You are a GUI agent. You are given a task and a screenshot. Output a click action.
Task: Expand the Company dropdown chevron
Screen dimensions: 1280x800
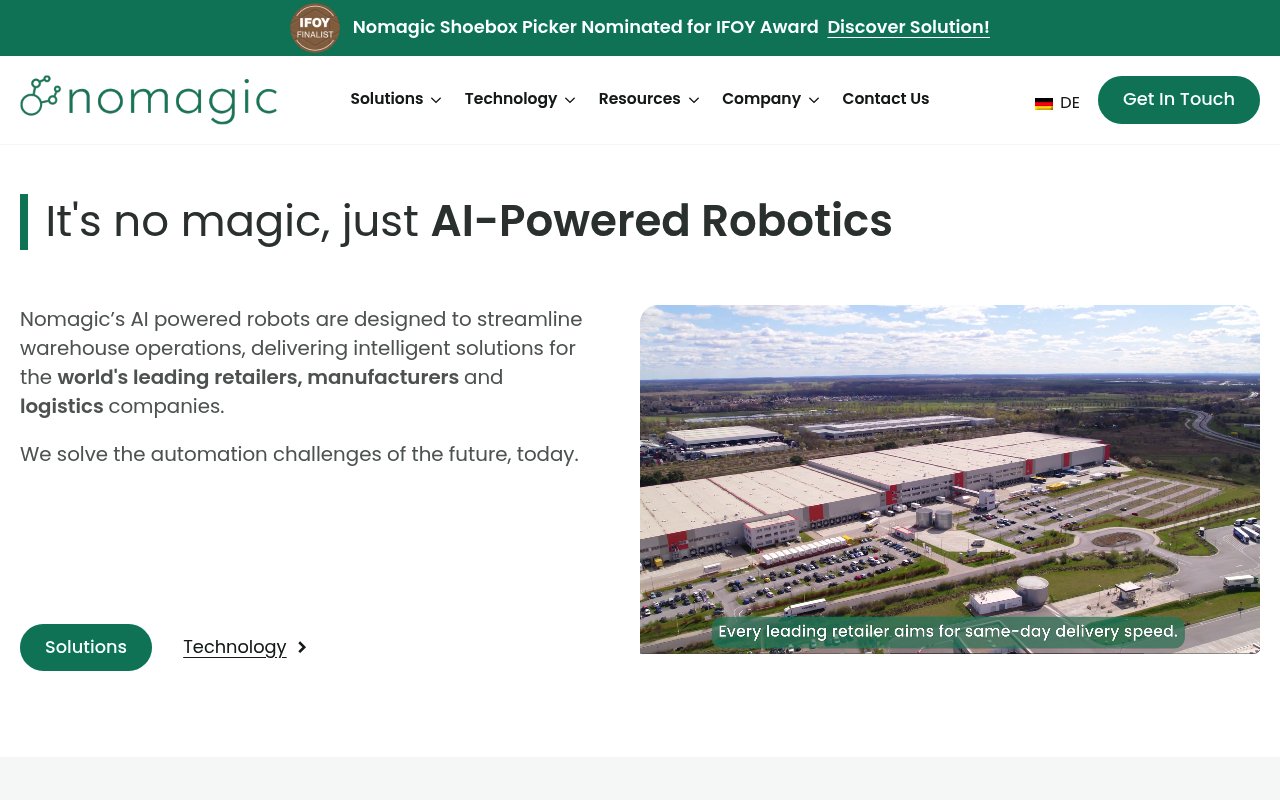[814, 100]
